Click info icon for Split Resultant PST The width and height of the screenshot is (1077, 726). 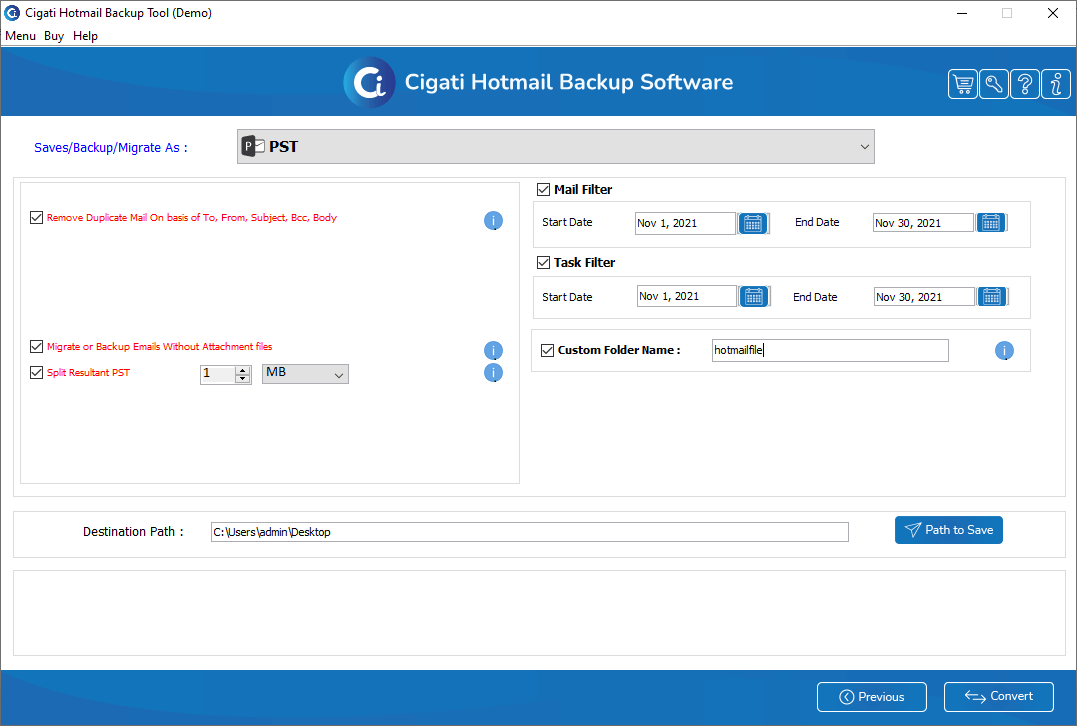493,373
